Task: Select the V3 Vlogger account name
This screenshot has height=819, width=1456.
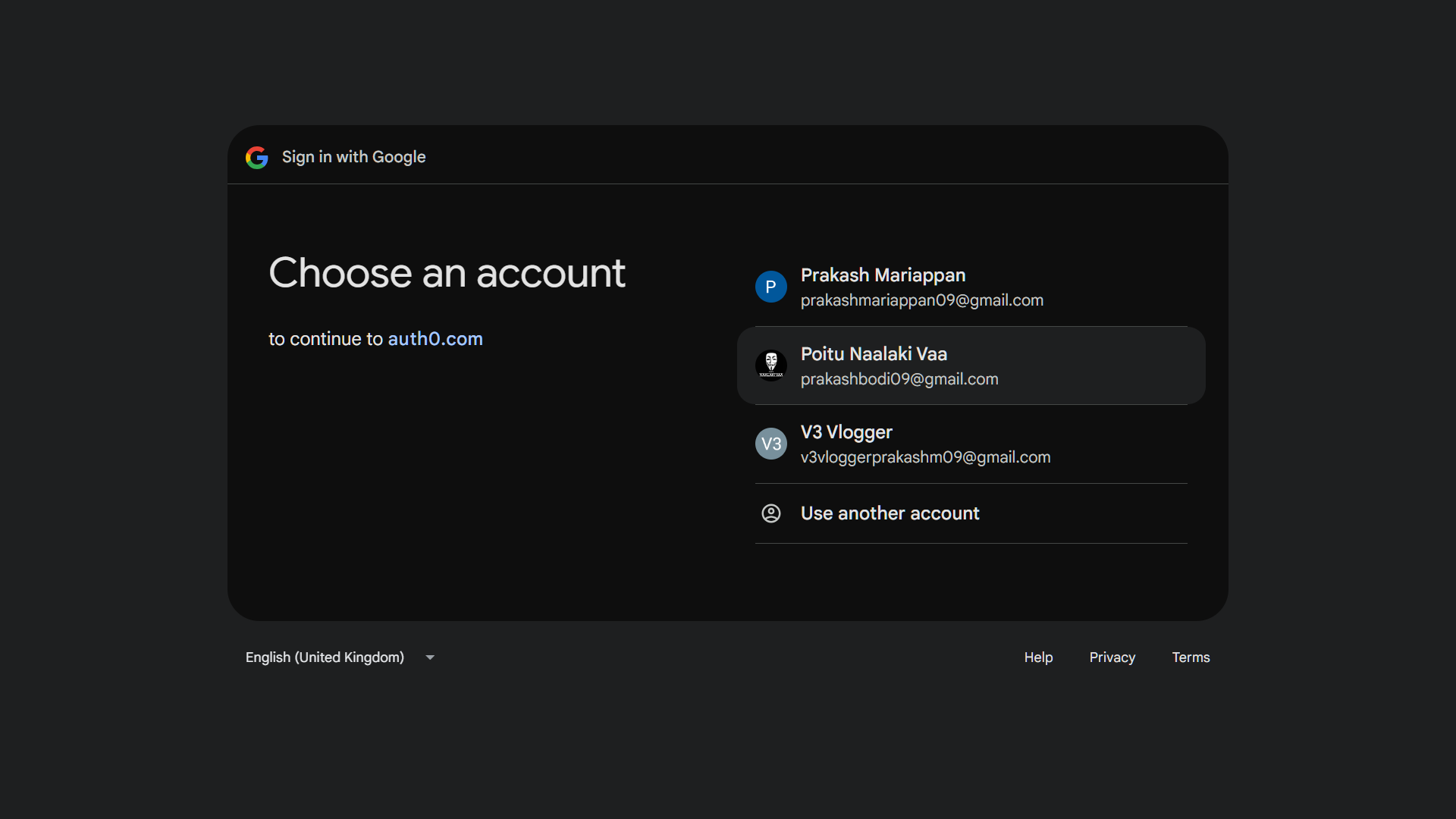Action: point(846,431)
